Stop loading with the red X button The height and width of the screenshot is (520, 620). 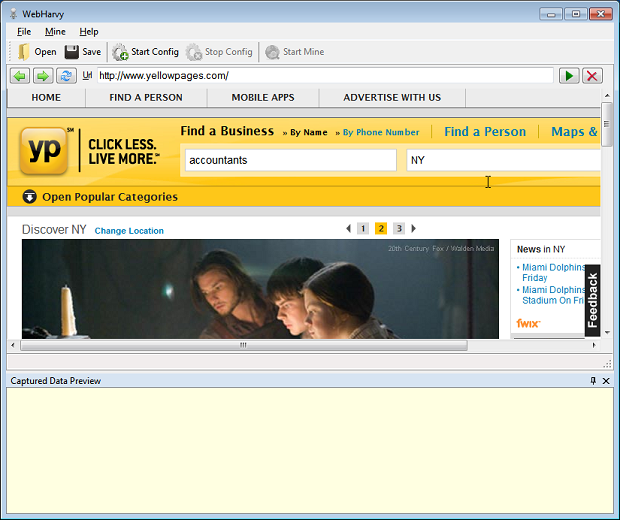click(592, 76)
